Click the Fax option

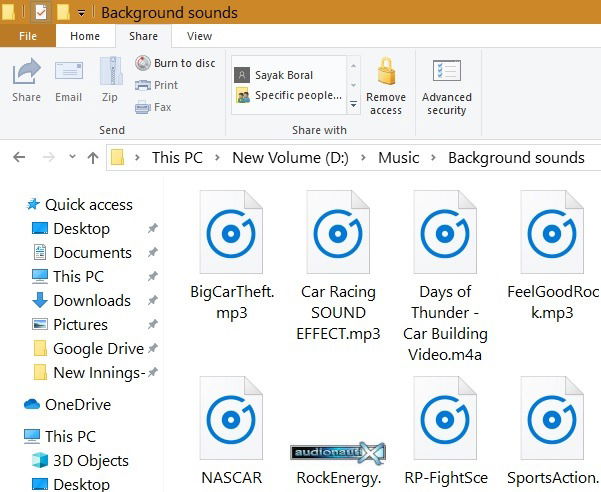coord(153,107)
